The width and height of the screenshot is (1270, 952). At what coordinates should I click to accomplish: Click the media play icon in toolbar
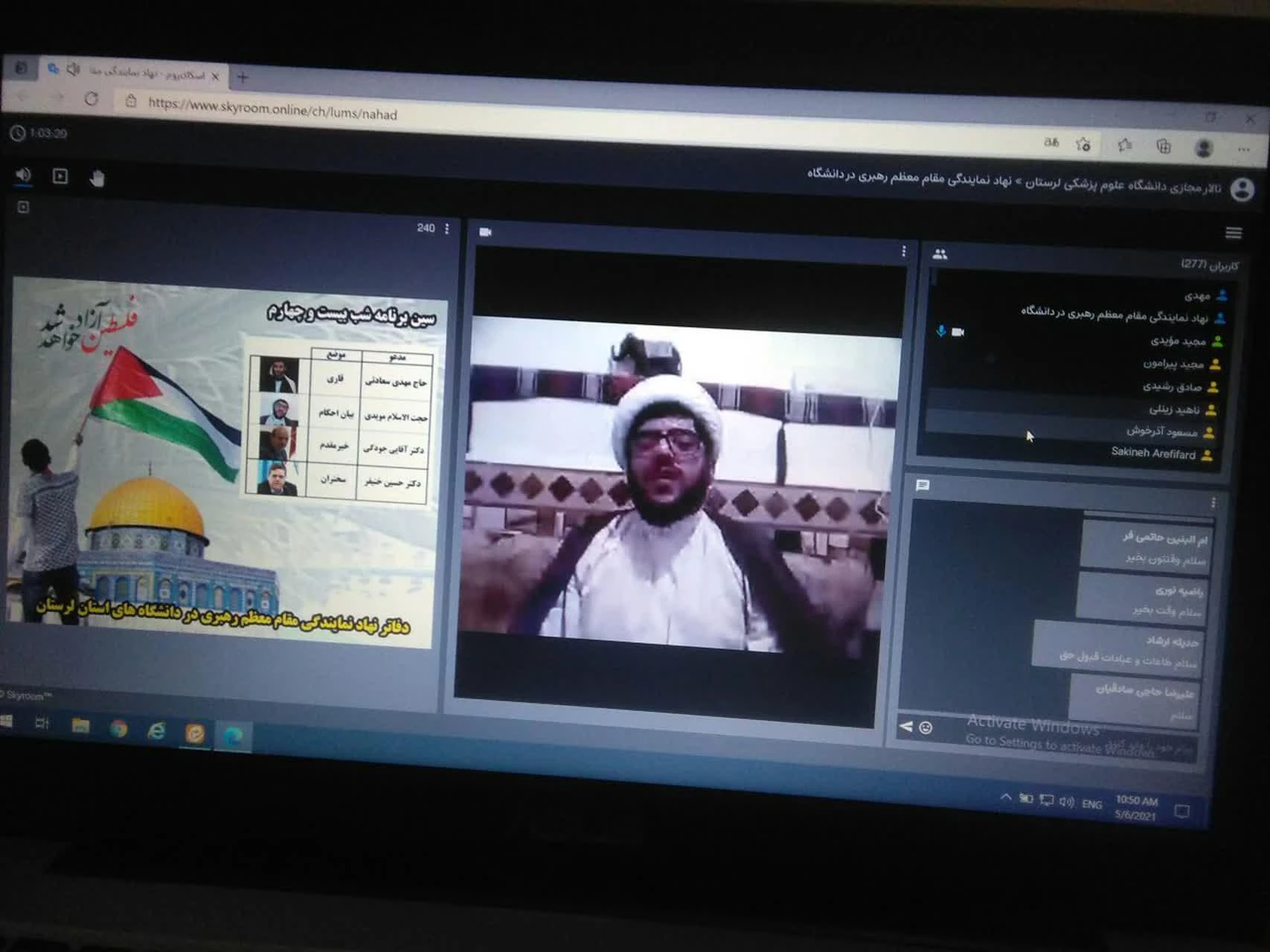[x=60, y=176]
